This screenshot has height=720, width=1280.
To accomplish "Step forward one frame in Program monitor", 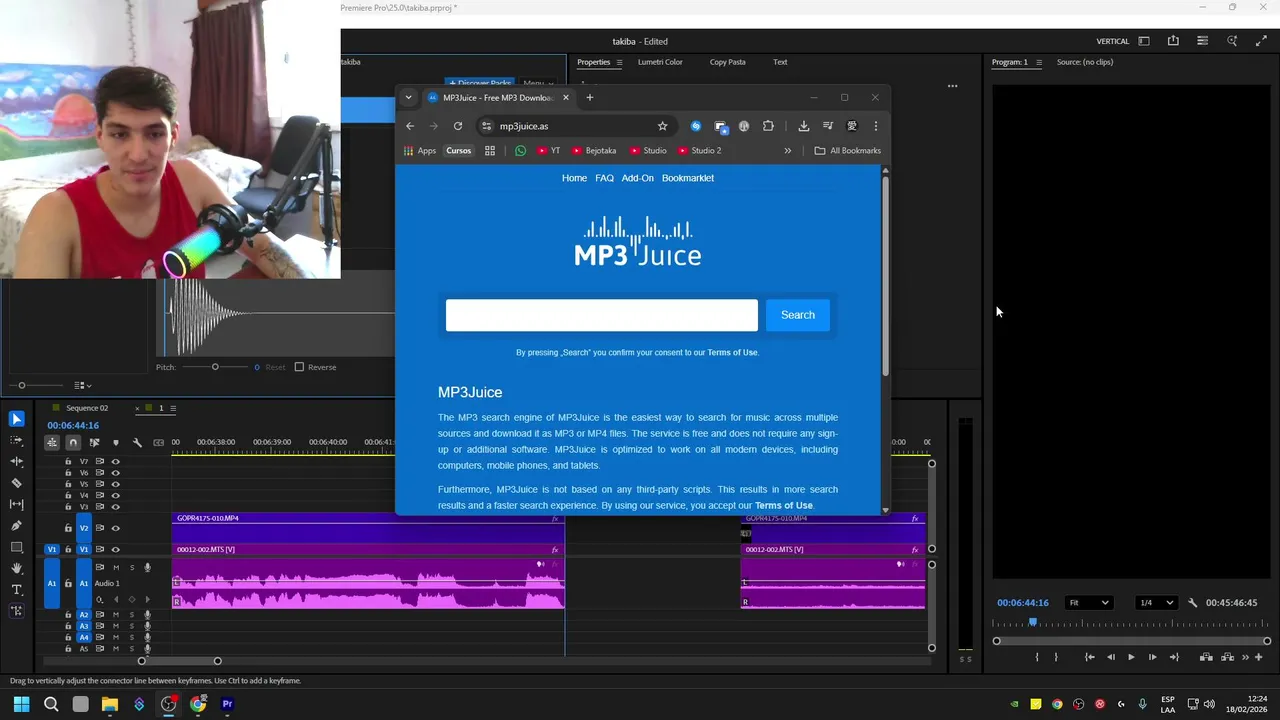I will (1152, 657).
